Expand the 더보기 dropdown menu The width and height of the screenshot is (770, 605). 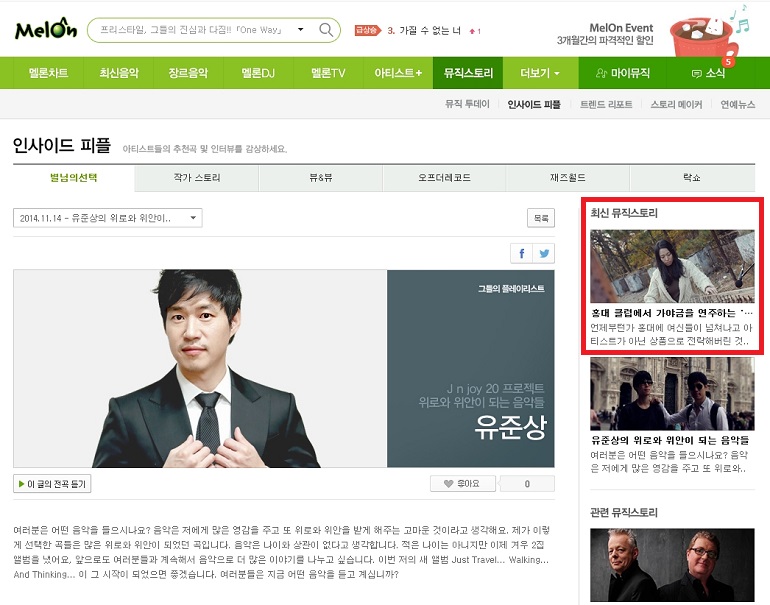pyautogui.click(x=540, y=73)
